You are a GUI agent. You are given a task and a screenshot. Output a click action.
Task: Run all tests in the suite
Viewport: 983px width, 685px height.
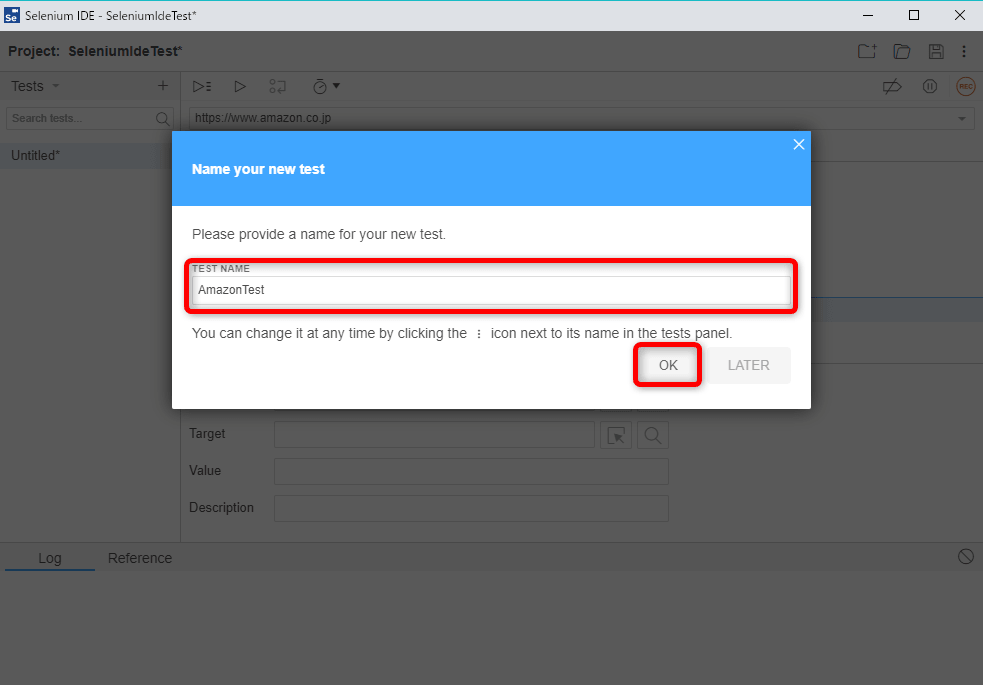202,86
